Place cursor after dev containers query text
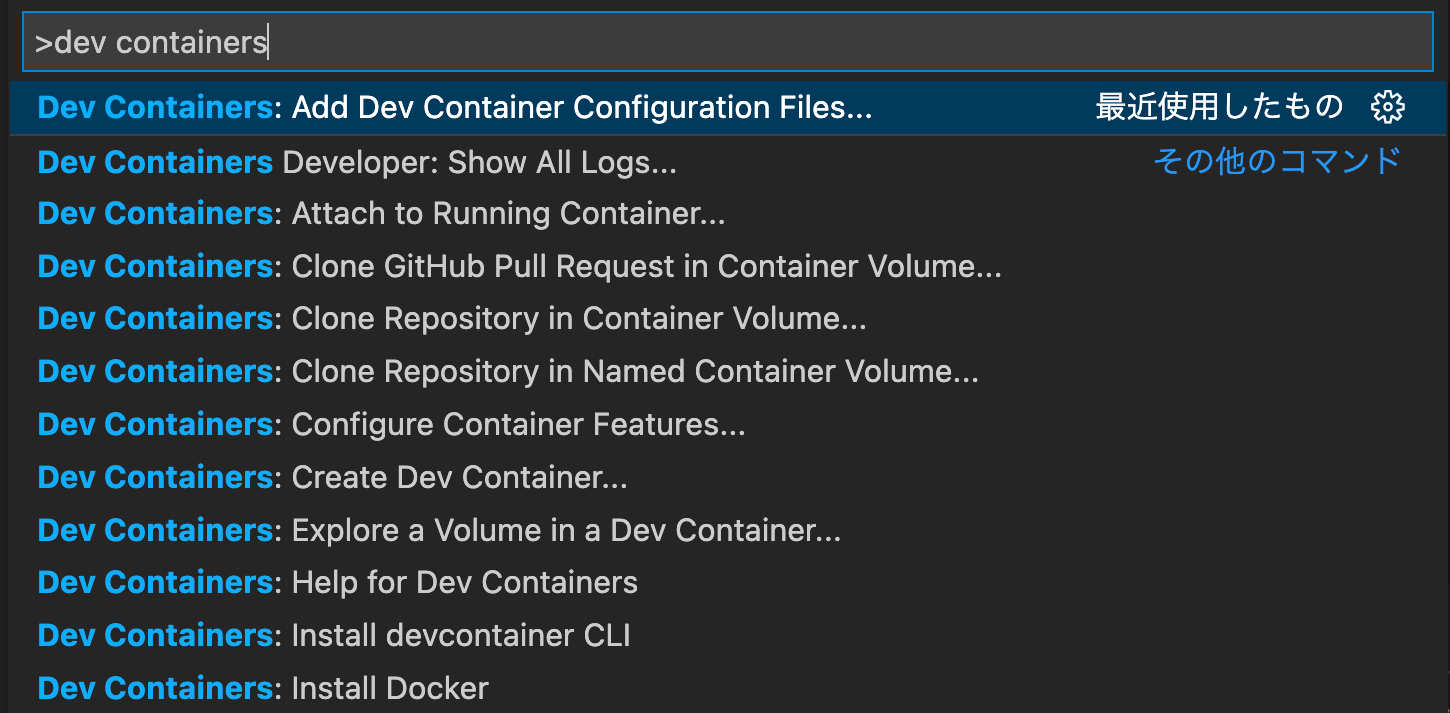Image resolution: width=1450 pixels, height=713 pixels. (x=268, y=41)
